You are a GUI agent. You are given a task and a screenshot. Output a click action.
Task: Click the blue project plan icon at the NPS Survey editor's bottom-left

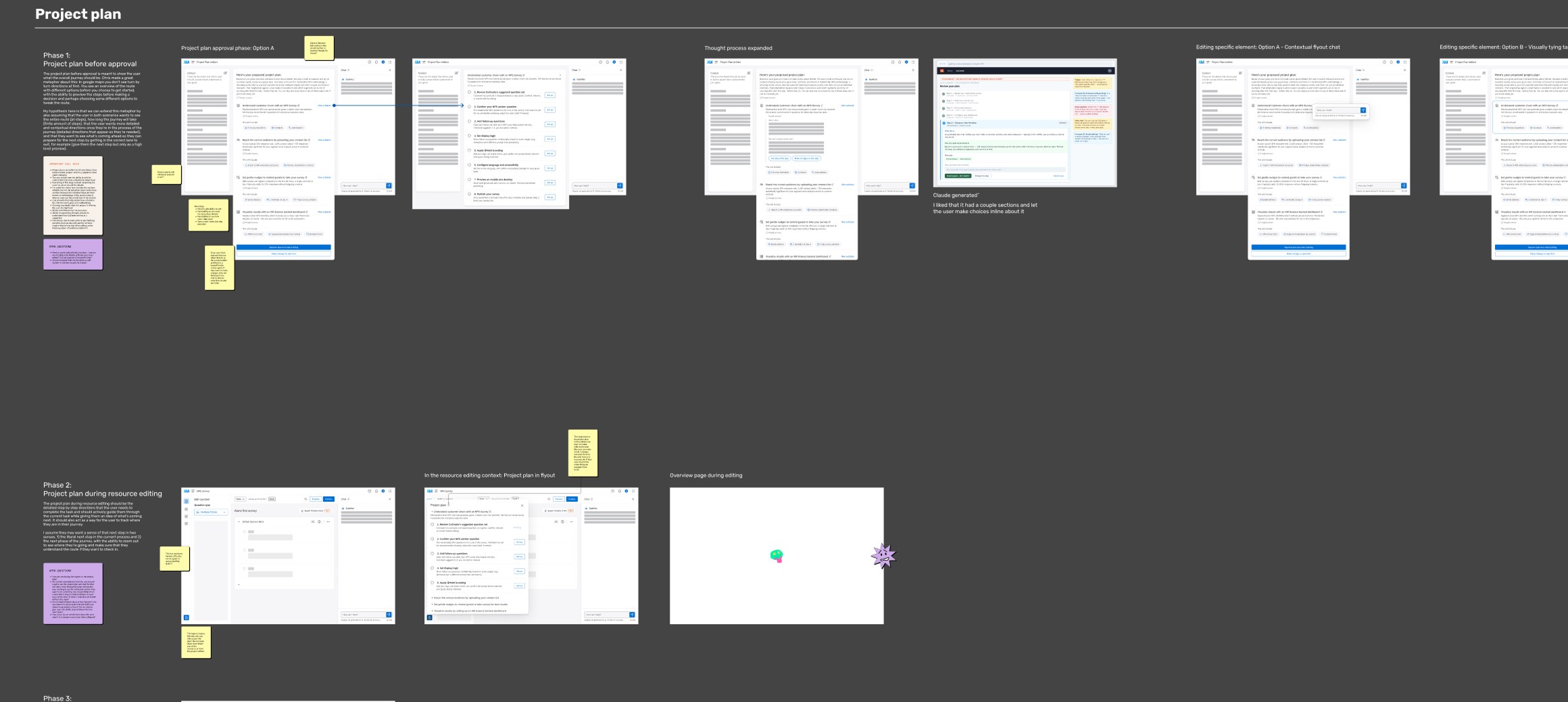coord(187,617)
